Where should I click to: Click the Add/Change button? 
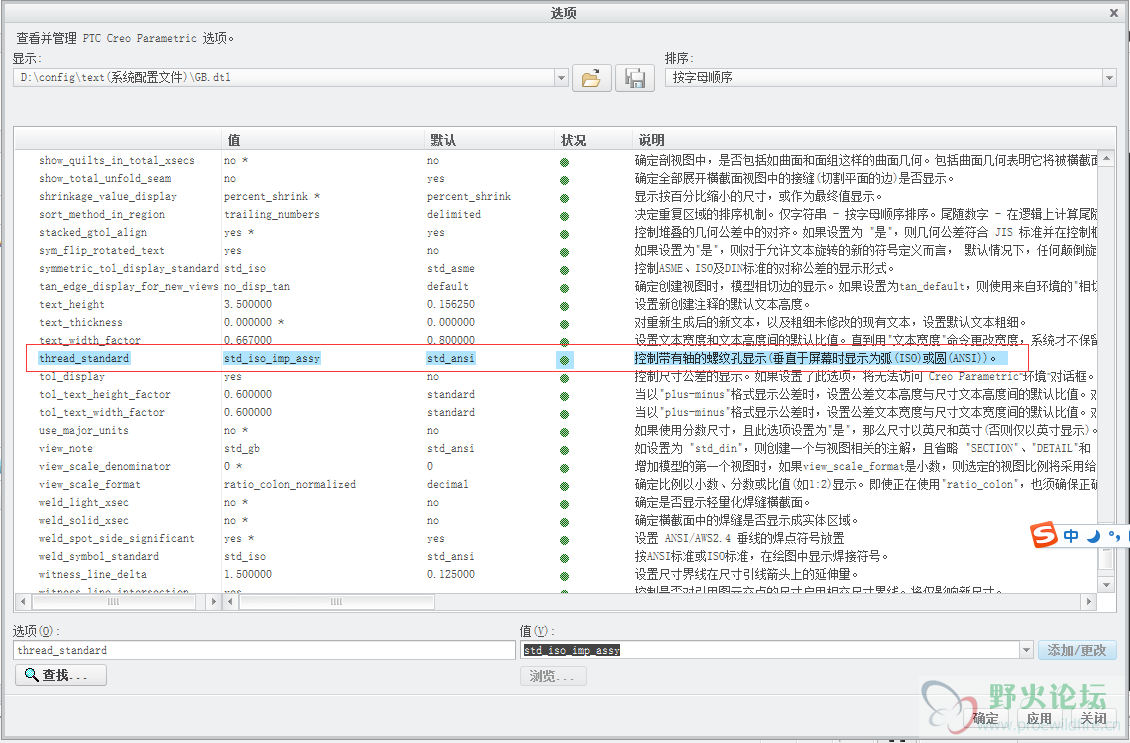pyautogui.click(x=1077, y=650)
